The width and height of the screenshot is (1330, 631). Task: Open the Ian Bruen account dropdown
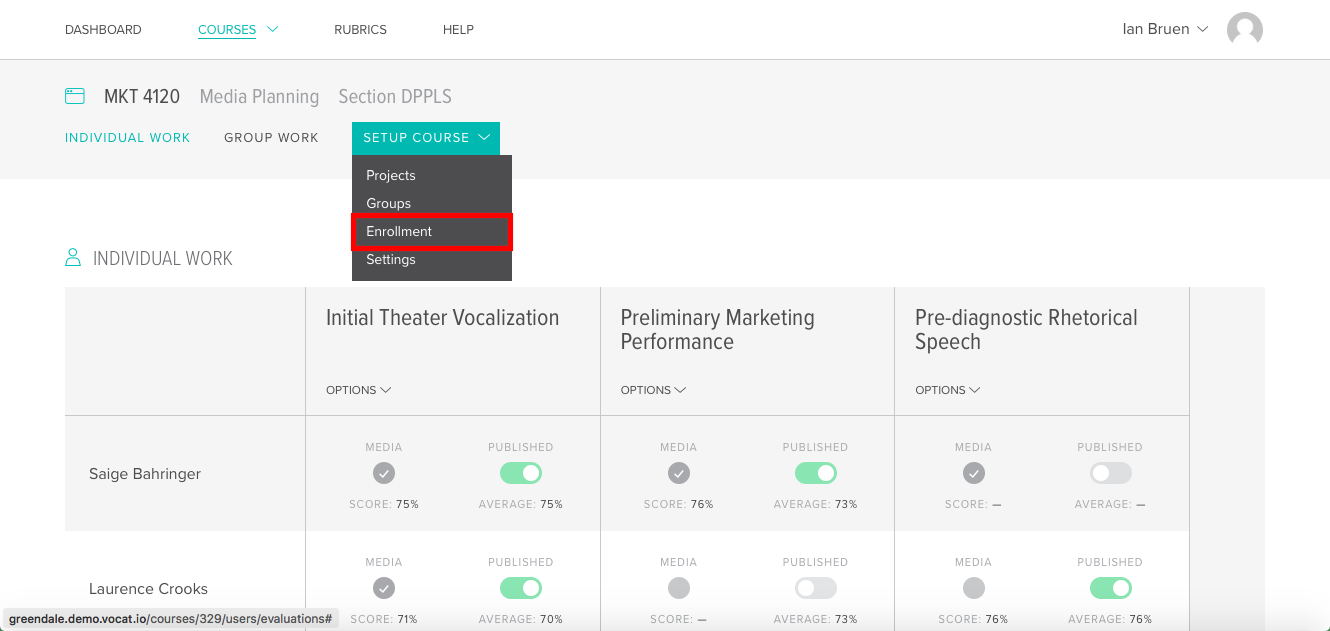1165,29
